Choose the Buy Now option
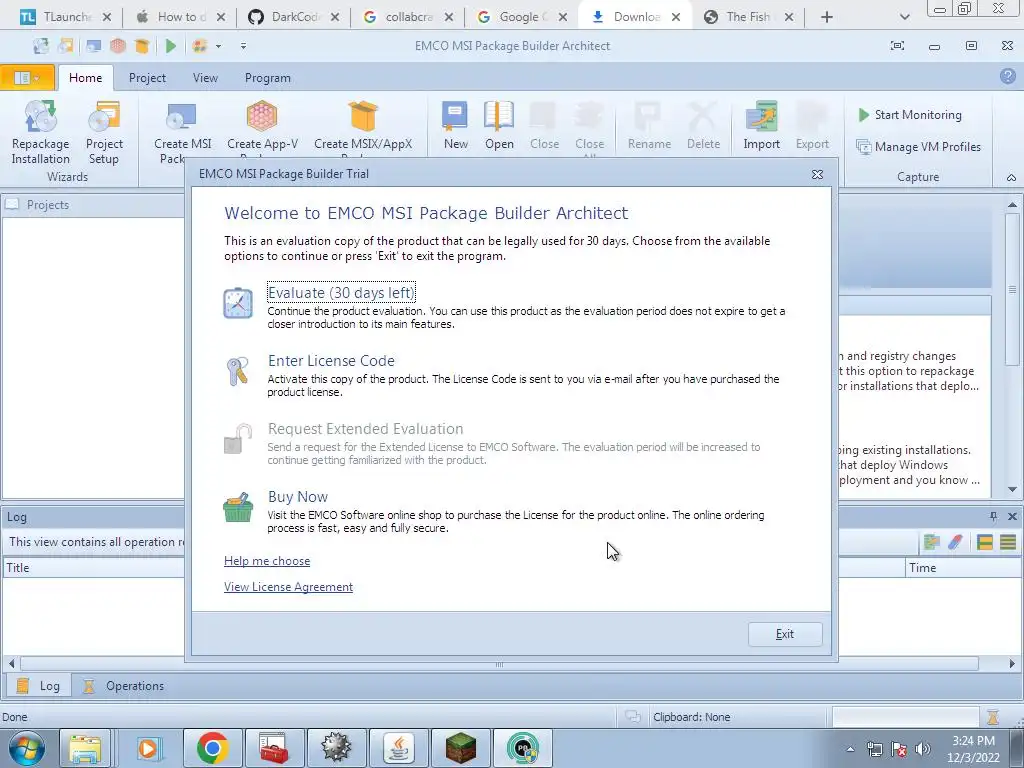The image size is (1024, 768). point(298,496)
